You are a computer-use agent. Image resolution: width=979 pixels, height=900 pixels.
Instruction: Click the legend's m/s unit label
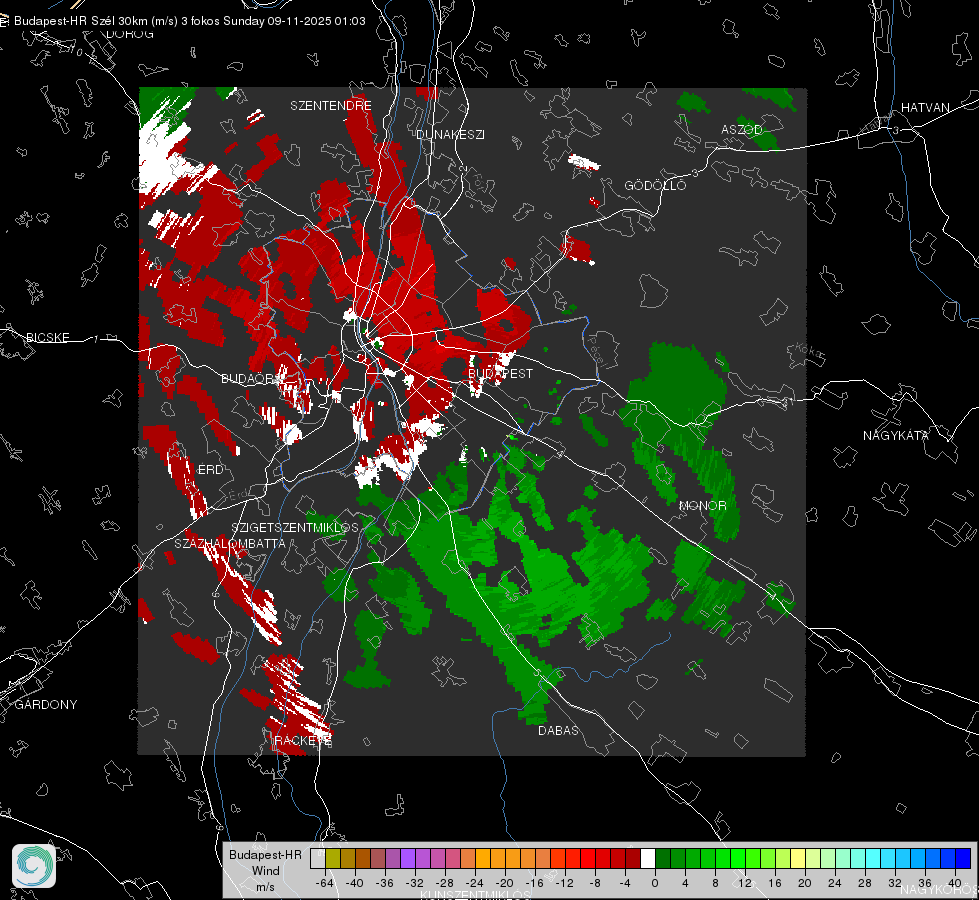click(265, 887)
